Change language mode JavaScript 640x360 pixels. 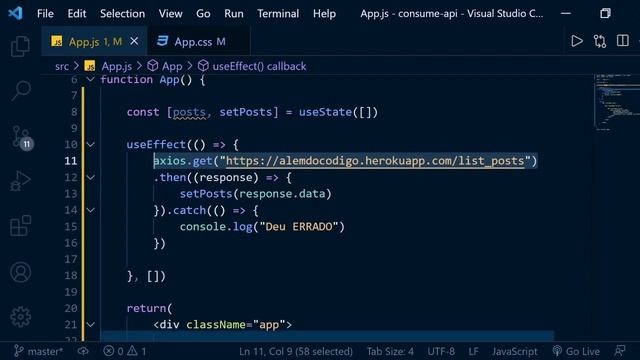click(515, 351)
